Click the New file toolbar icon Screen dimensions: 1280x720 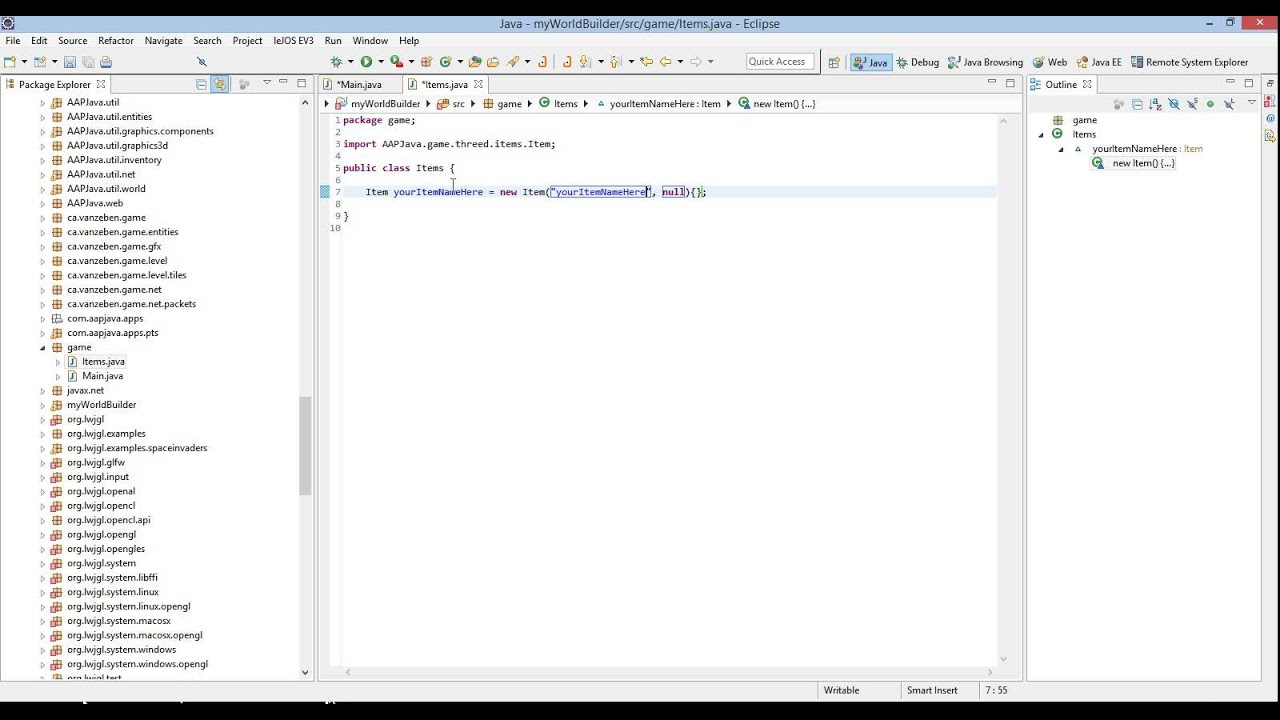coord(10,61)
